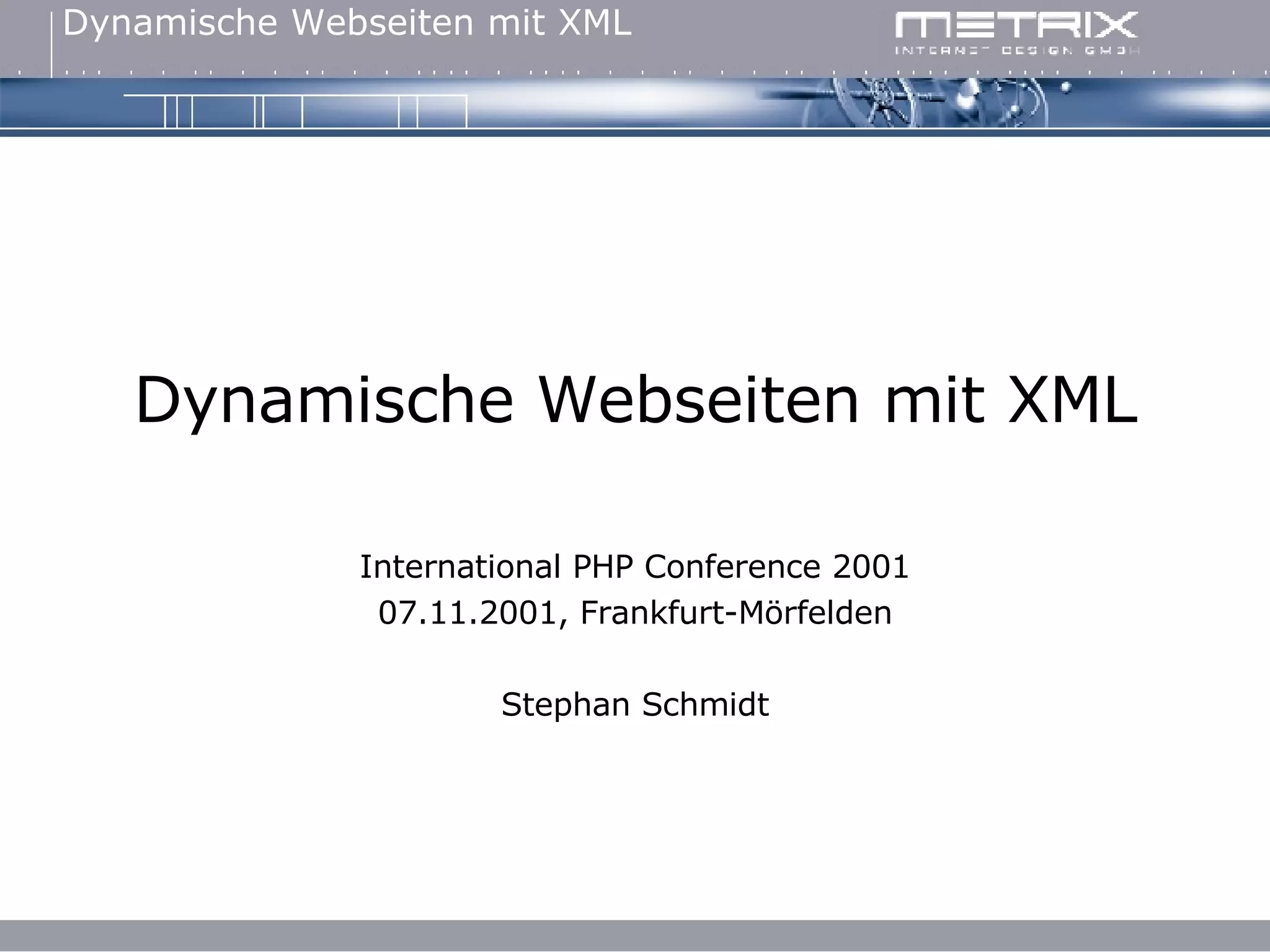Click the location 'Frankfurt-Mörfelden'
Viewport: 1270px width, 952px height.
[x=735, y=613]
